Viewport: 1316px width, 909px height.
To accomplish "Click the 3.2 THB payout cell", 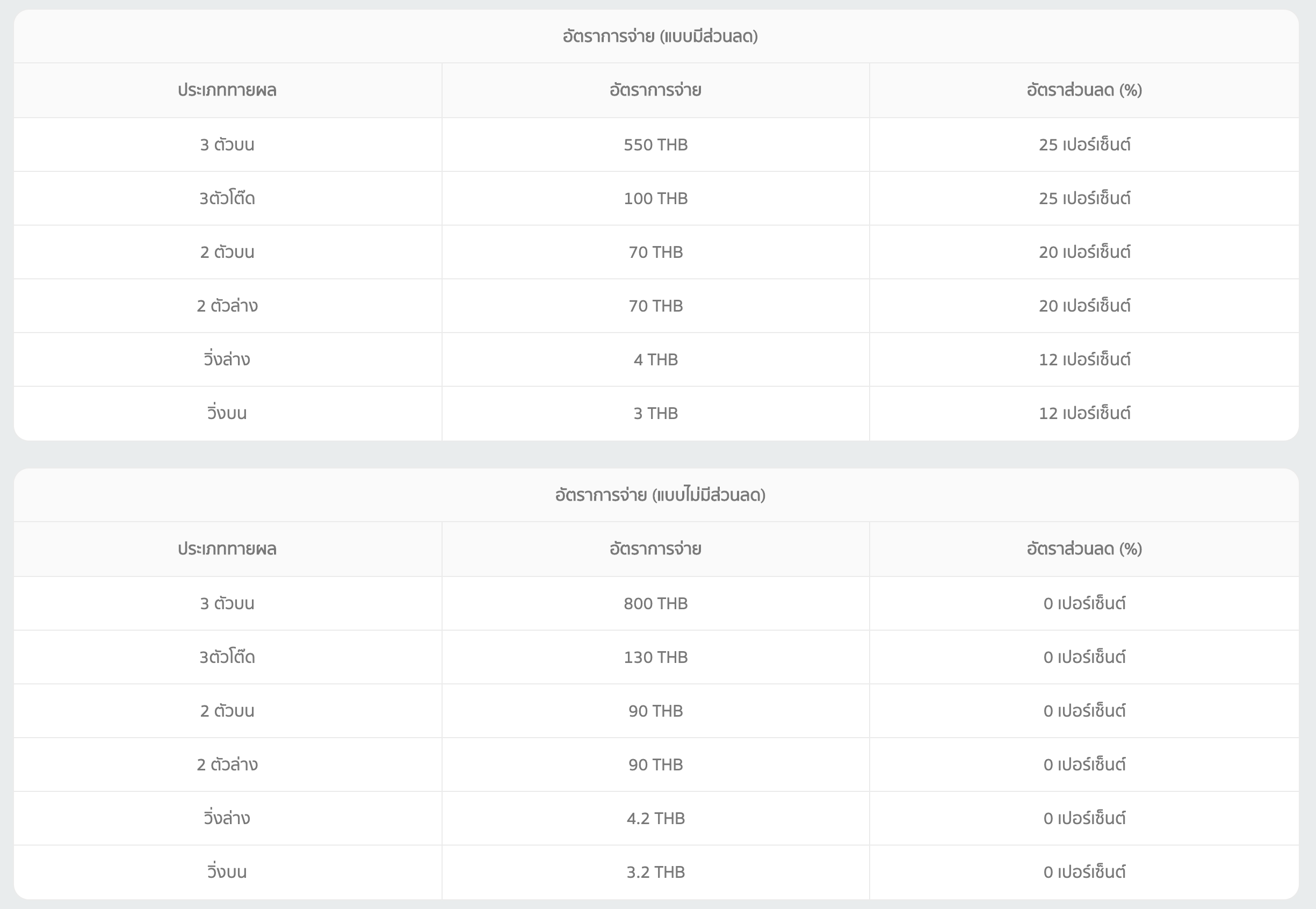I will click(x=655, y=871).
